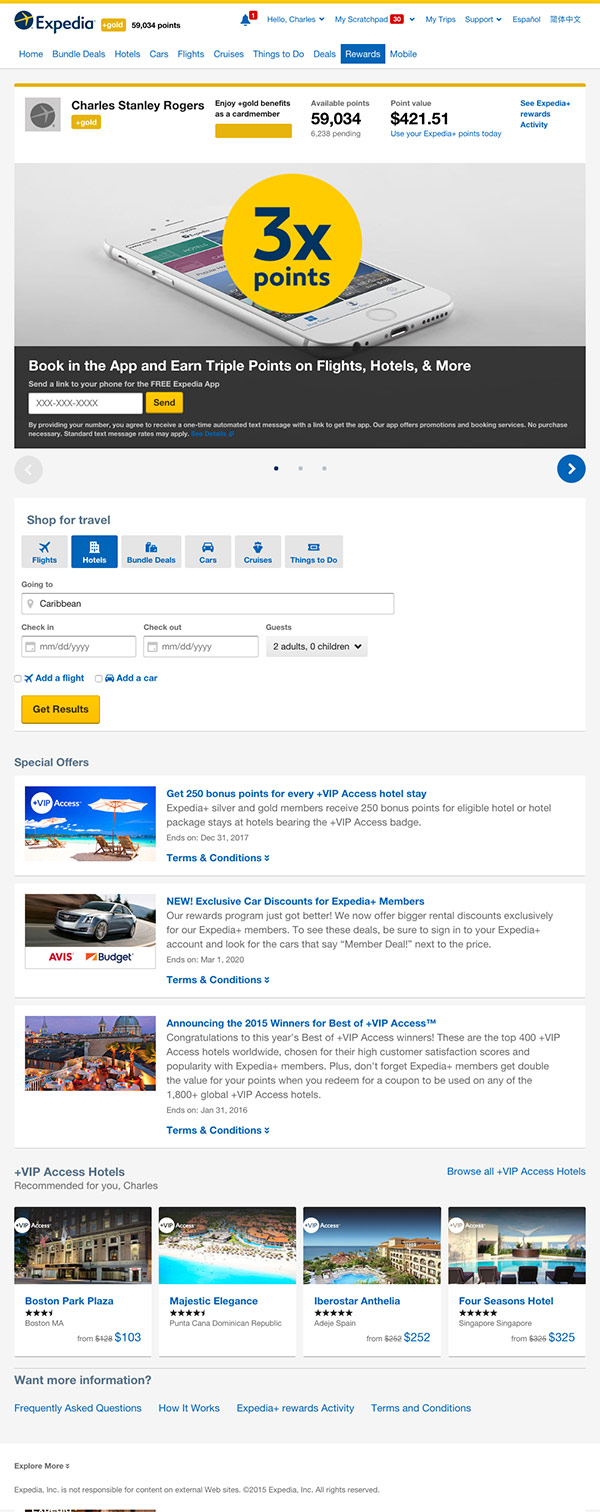Expand the Explore More footer section
The image size is (600, 1512).
click(x=42, y=1466)
